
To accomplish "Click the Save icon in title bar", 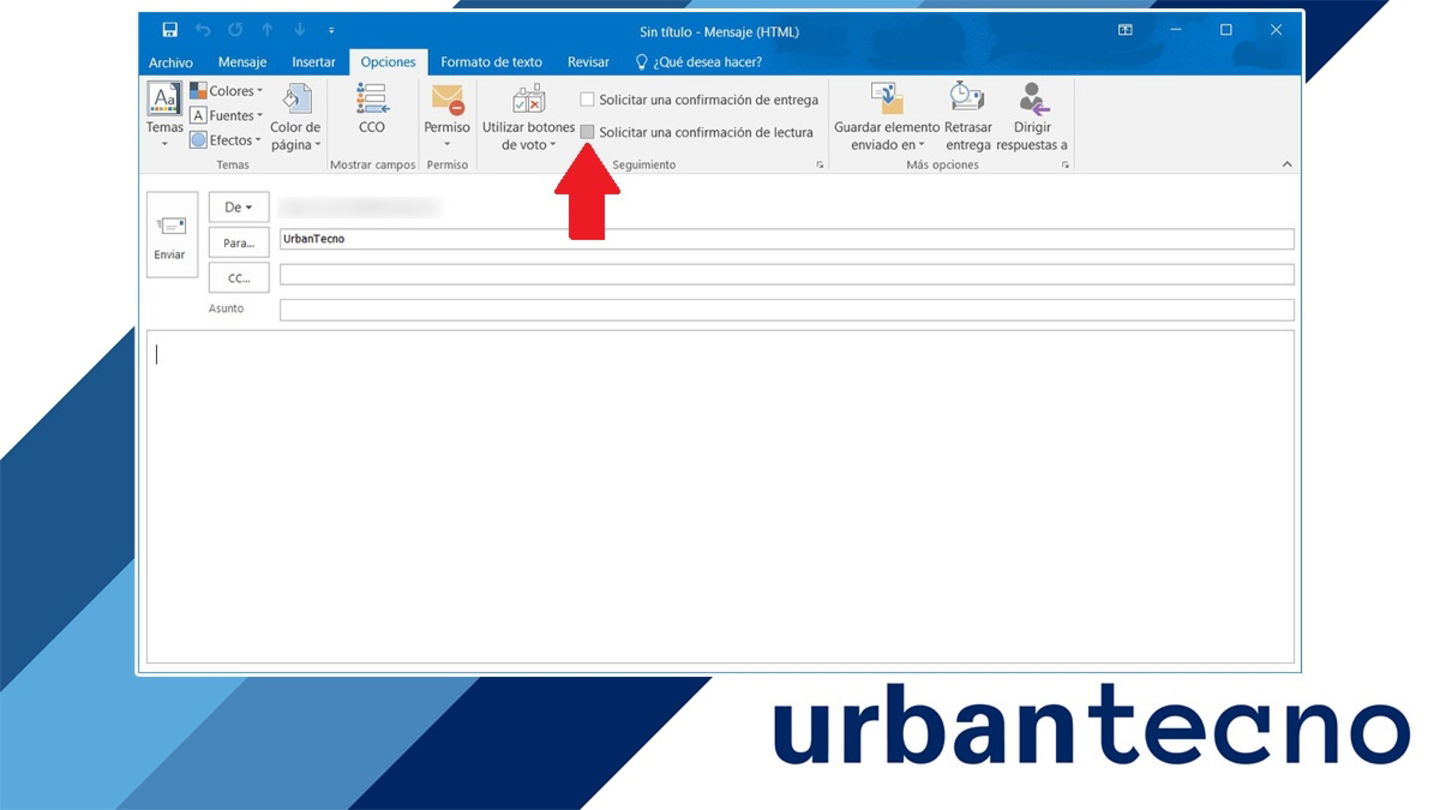I will [x=170, y=30].
